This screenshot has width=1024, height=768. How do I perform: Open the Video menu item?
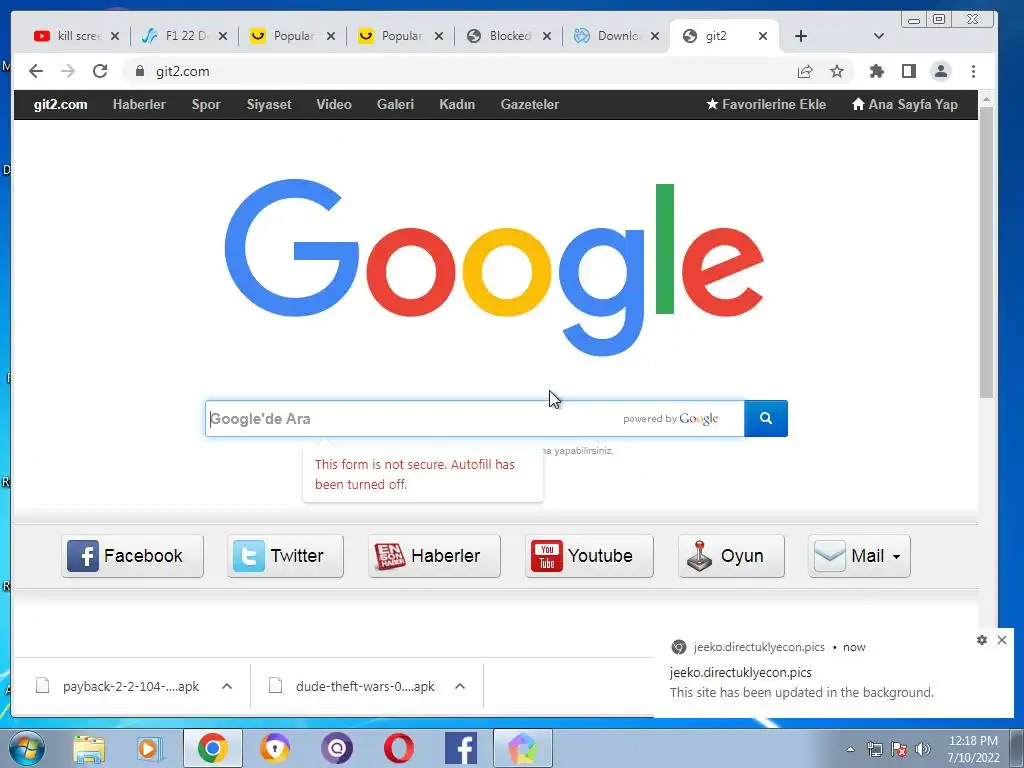point(334,104)
